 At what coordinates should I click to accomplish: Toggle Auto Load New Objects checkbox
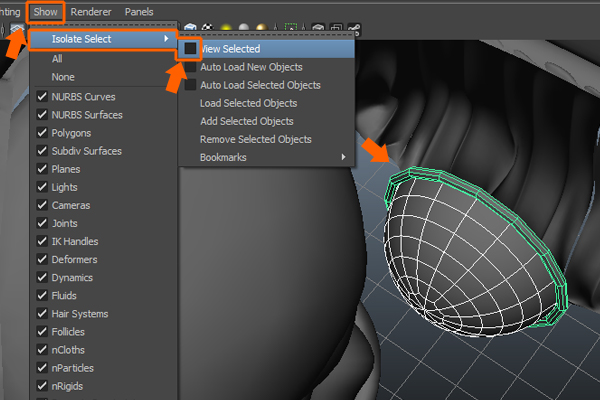coord(190,67)
